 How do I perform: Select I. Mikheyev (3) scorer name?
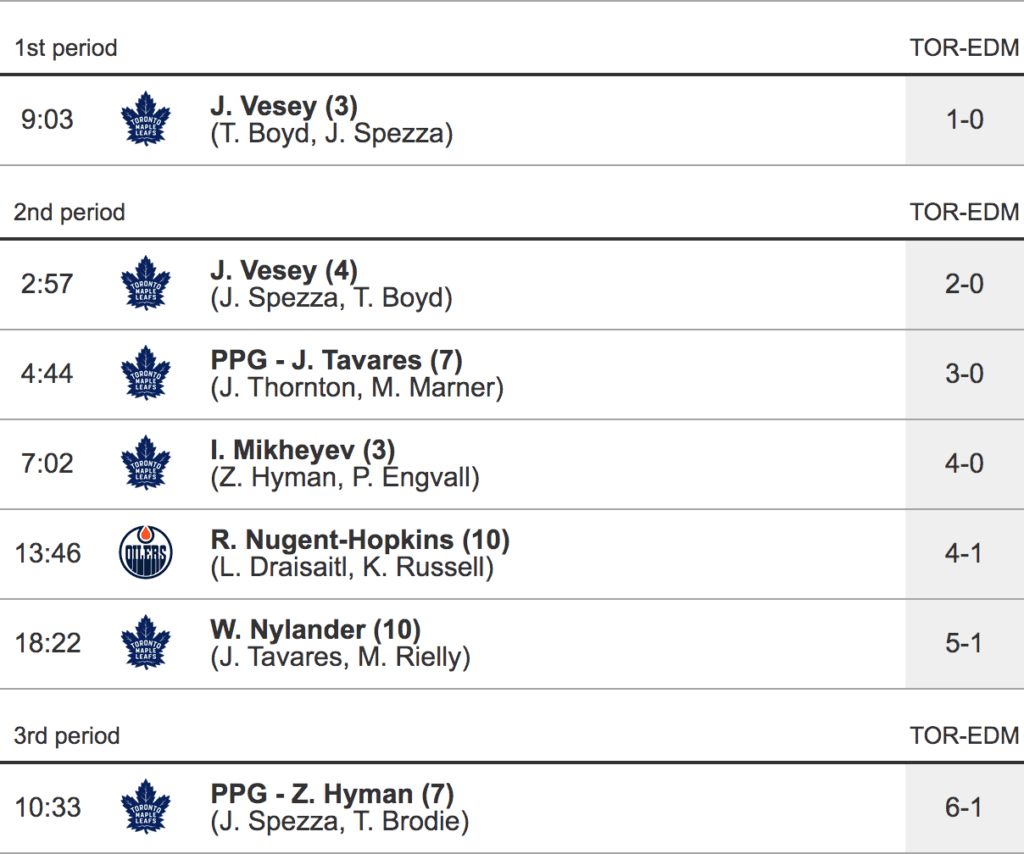pyautogui.click(x=303, y=450)
